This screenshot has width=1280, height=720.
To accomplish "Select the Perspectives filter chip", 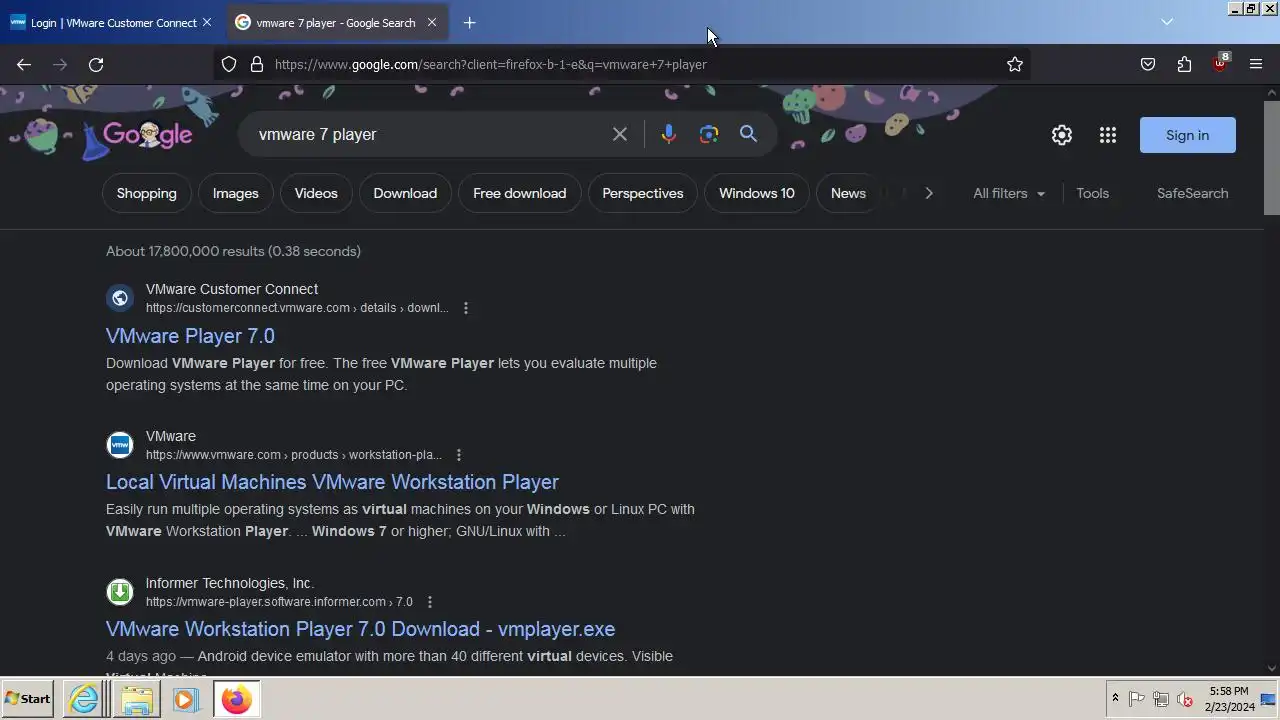I will (x=643, y=193).
